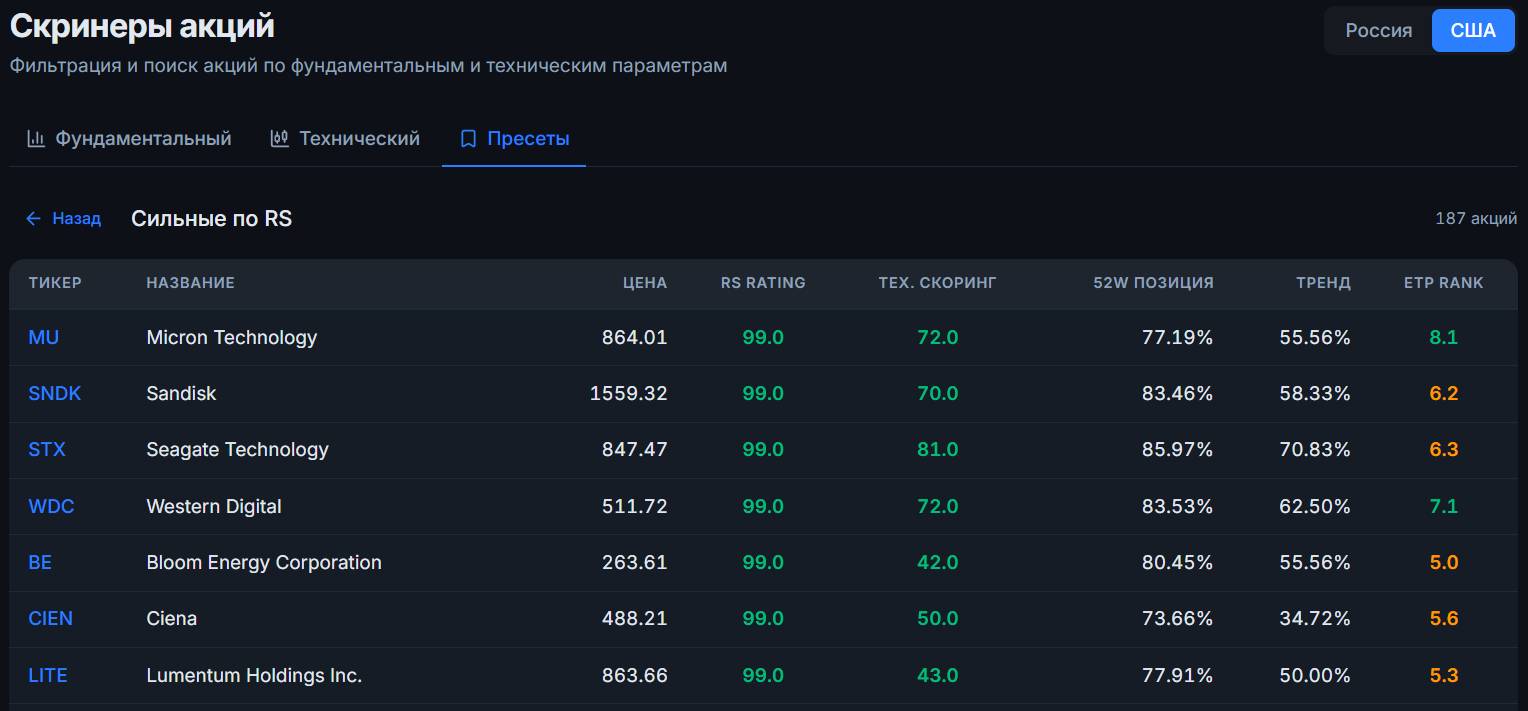
Task: Click the ETP rank 5.0
Action: [x=1444, y=563]
